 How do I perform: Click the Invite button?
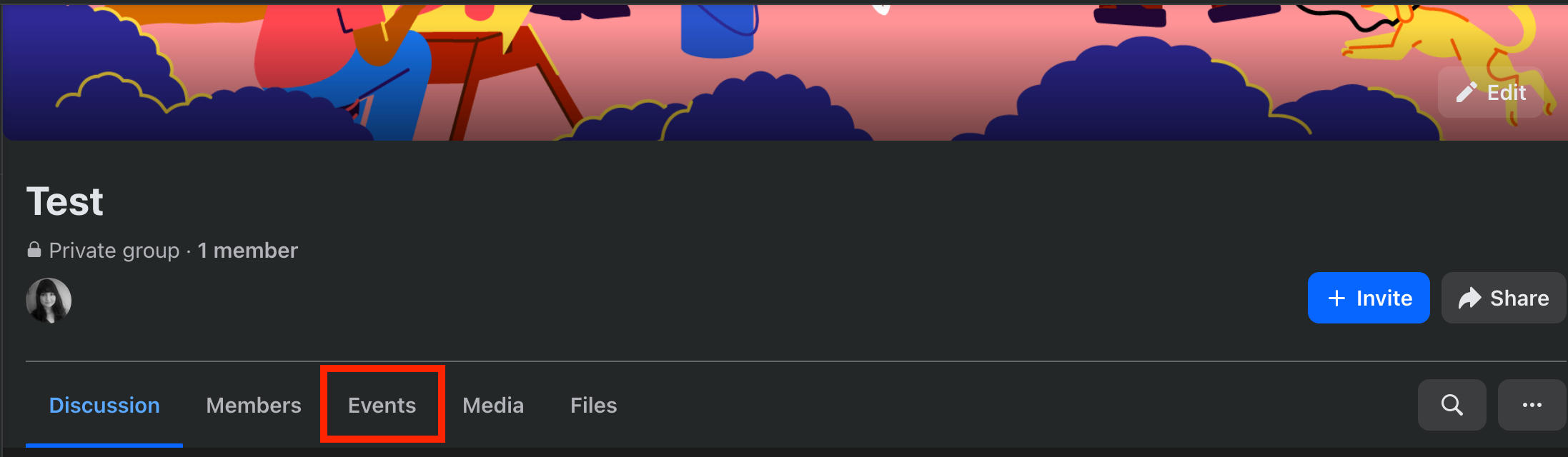[x=1369, y=298]
